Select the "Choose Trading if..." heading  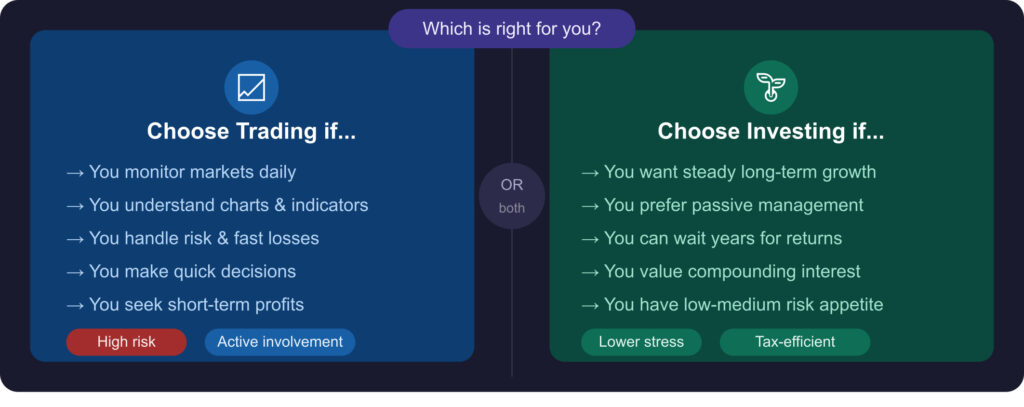[x=251, y=132]
